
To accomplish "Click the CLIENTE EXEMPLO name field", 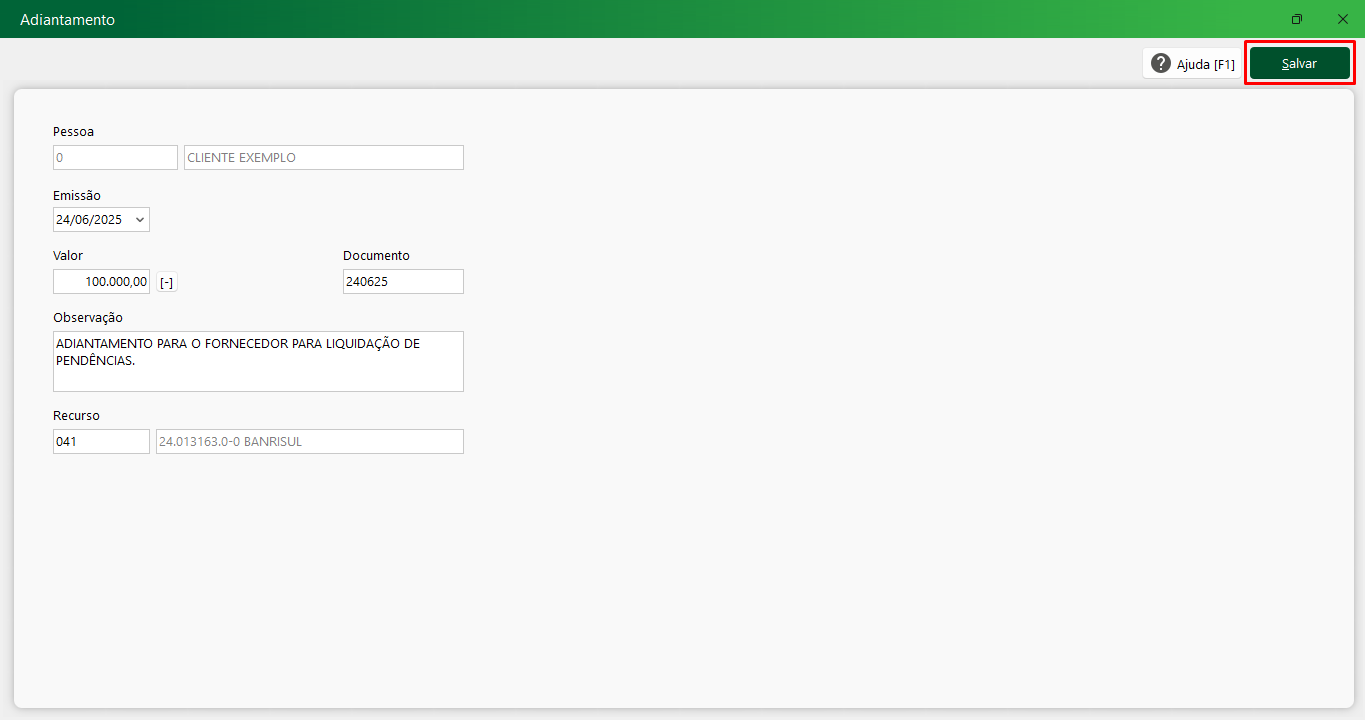I will pyautogui.click(x=323, y=158).
